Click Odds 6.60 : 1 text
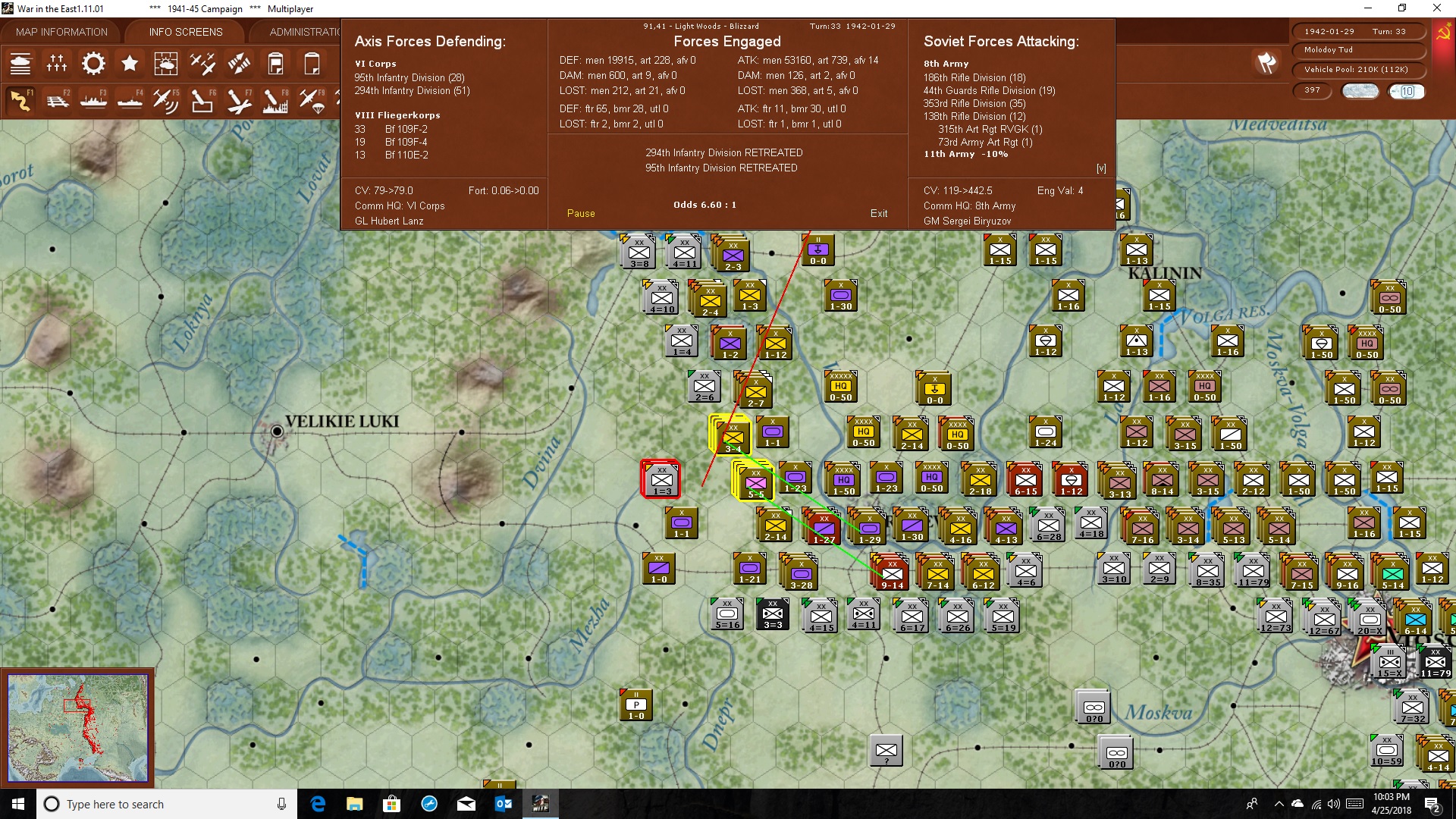This screenshot has width=1456, height=819. 704,205
